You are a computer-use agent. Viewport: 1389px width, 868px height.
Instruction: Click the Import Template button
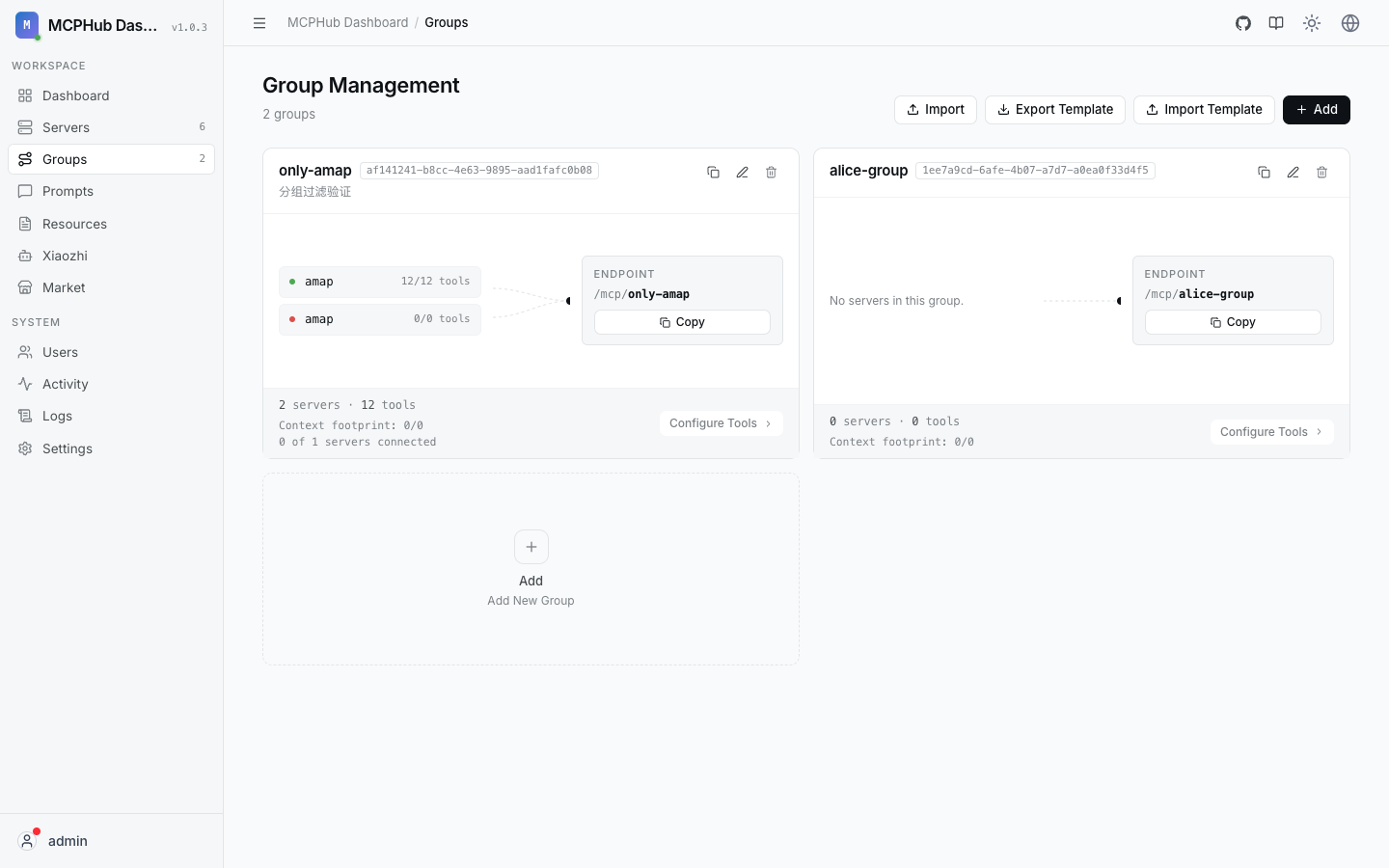tap(1204, 110)
